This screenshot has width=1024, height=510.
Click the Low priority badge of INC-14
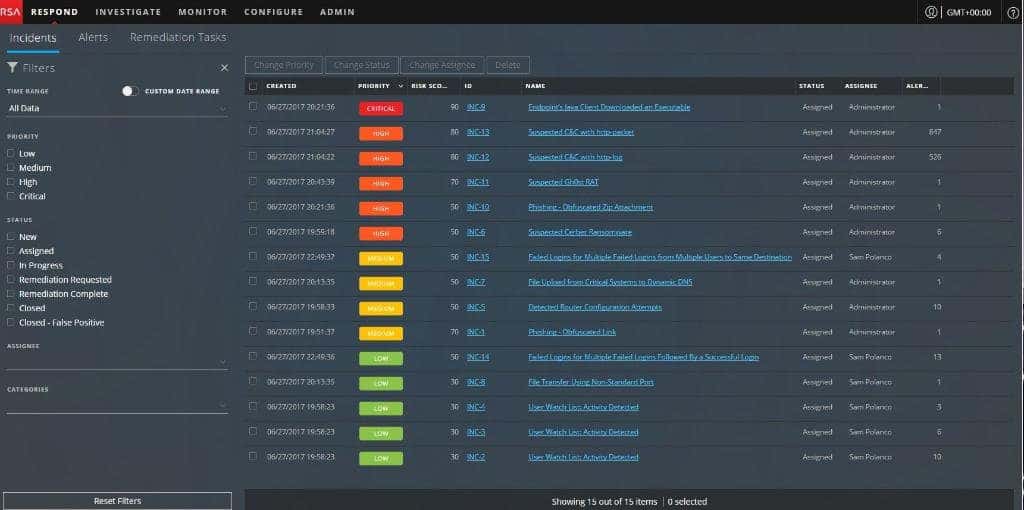pyautogui.click(x=380, y=359)
